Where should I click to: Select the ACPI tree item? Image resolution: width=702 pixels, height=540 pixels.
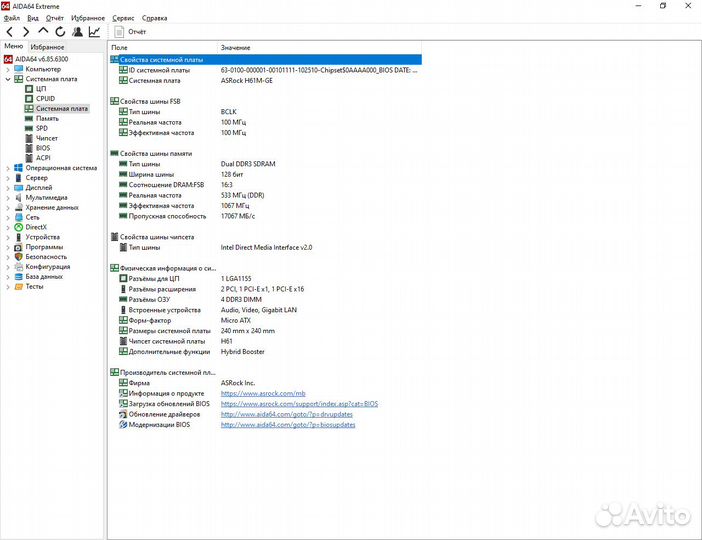tap(43, 158)
